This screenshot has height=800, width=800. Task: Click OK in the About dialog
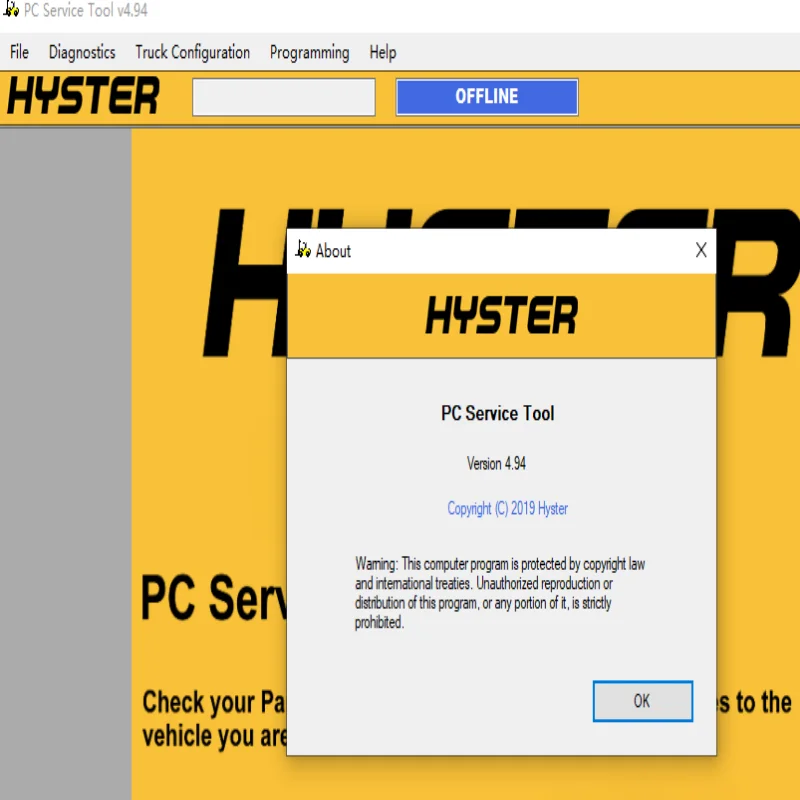tap(642, 701)
